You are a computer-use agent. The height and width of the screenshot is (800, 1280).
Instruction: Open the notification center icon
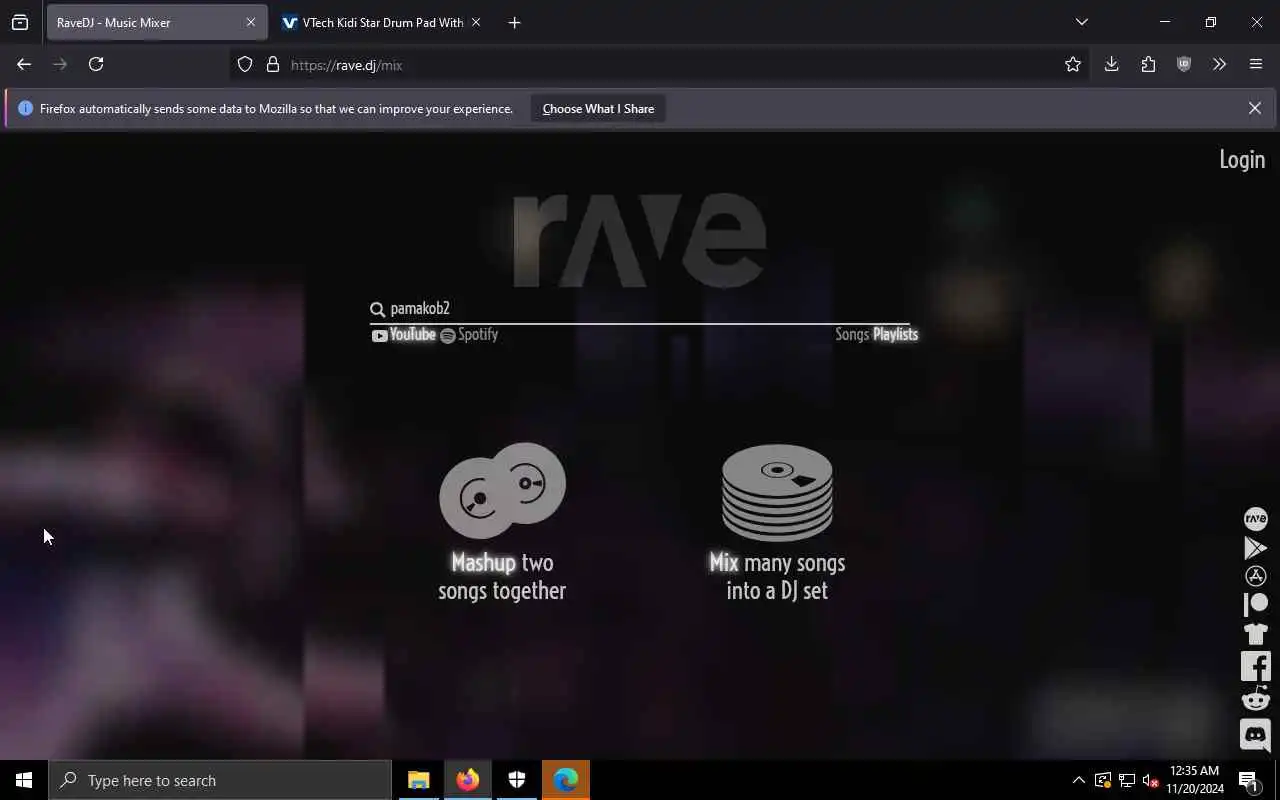coord(1248,780)
